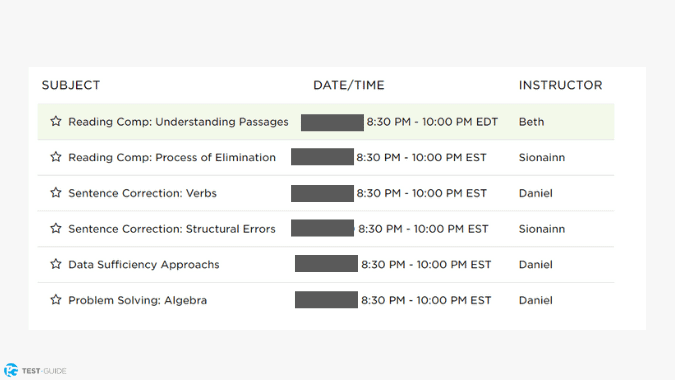Star the Problem Solving: Algebra class
675x380 pixels.
point(56,300)
